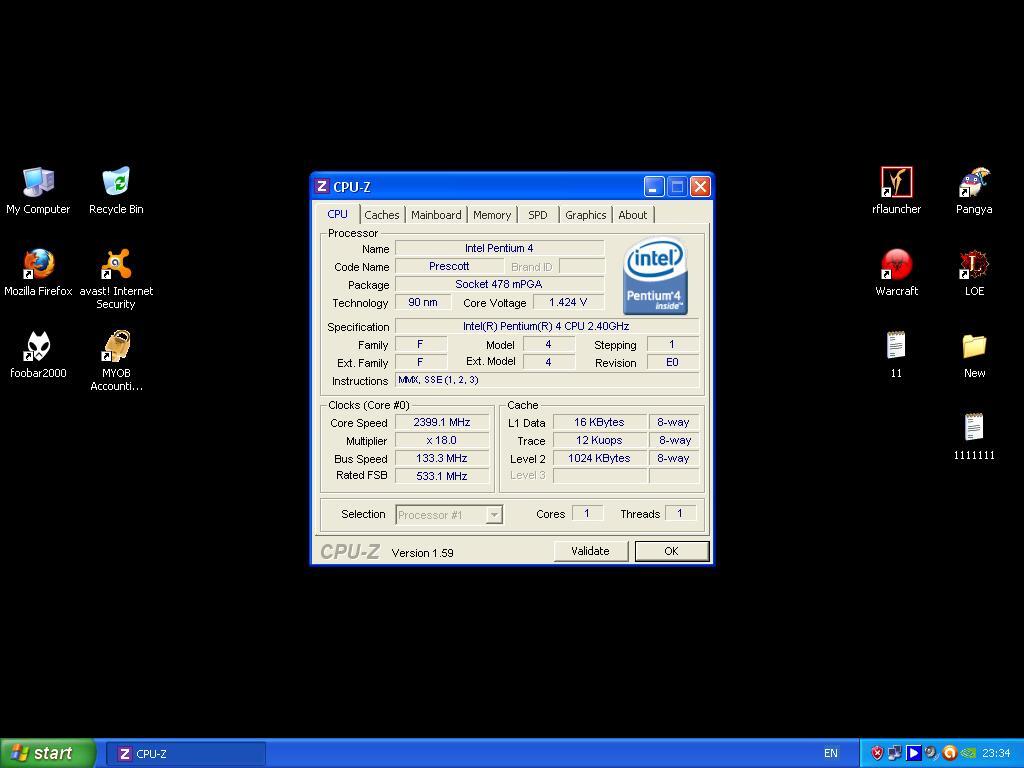This screenshot has height=768, width=1024.
Task: Switch to the Mainboard tab
Action: pos(436,215)
